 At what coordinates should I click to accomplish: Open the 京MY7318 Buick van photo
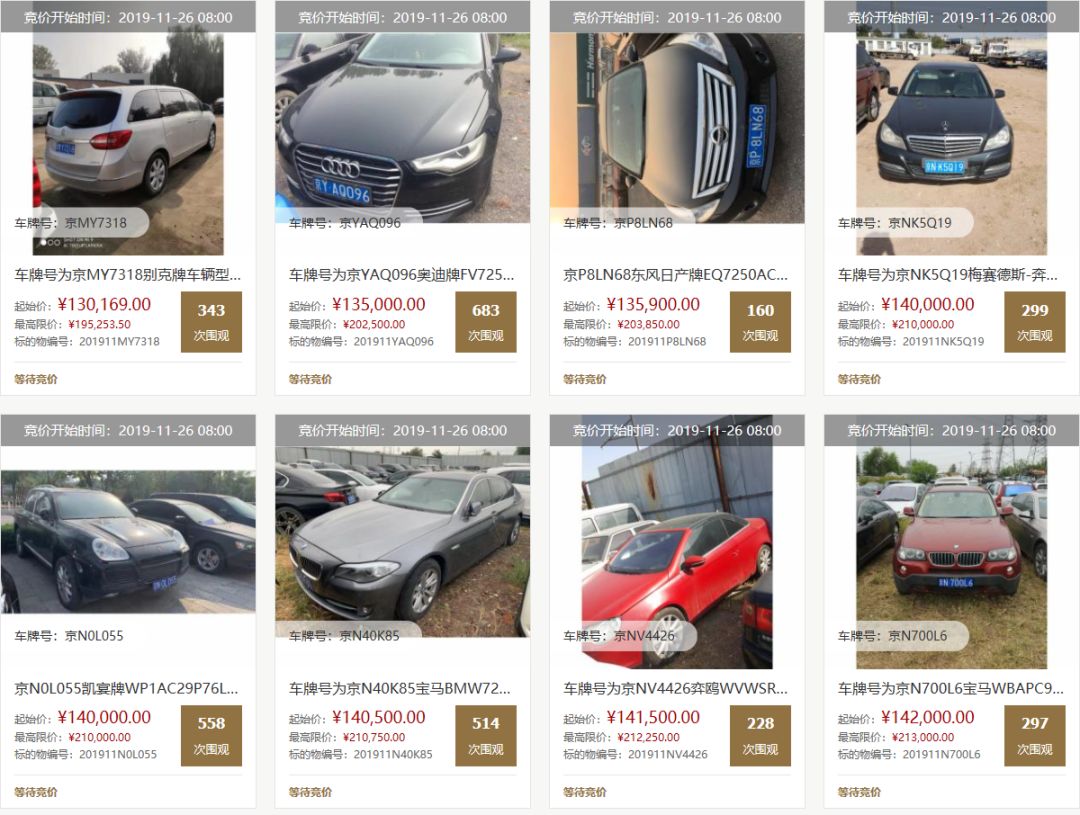point(128,143)
